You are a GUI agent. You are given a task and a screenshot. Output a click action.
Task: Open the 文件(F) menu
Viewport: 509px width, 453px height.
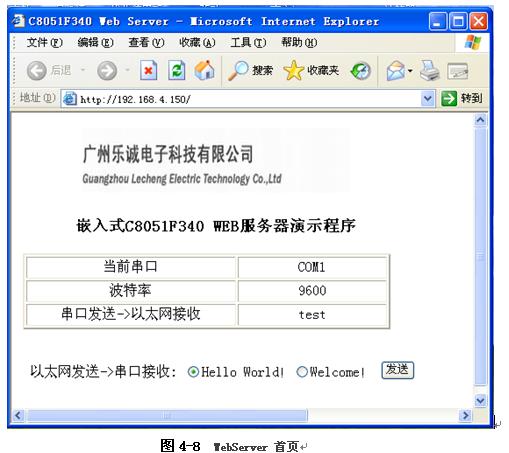[45, 43]
